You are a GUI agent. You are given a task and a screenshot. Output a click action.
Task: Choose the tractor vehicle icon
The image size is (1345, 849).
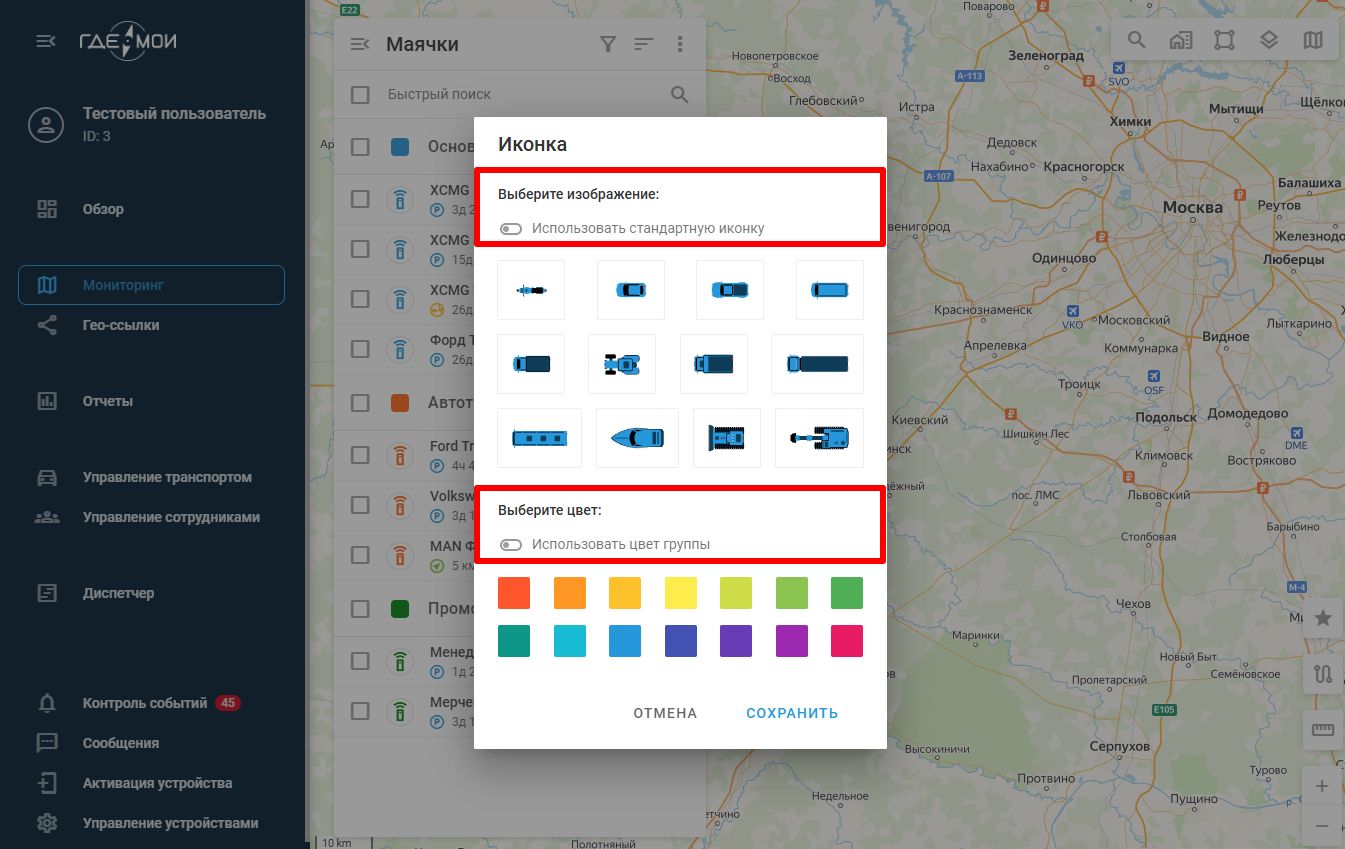(x=622, y=364)
